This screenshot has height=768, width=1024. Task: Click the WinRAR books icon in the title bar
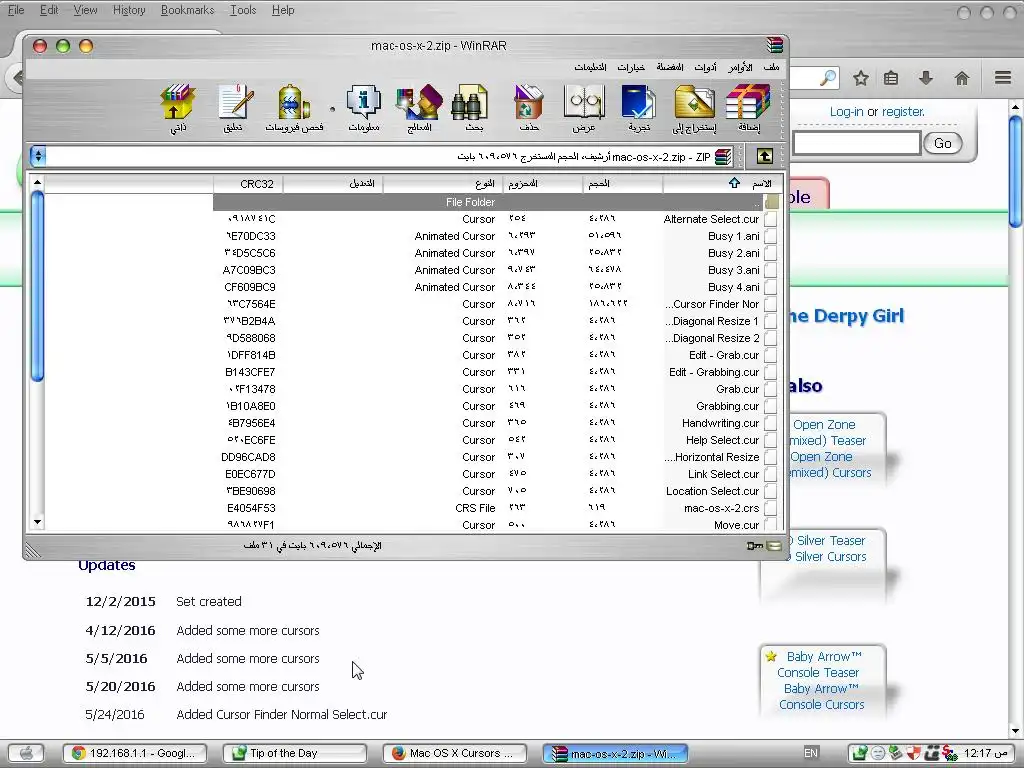pos(775,45)
